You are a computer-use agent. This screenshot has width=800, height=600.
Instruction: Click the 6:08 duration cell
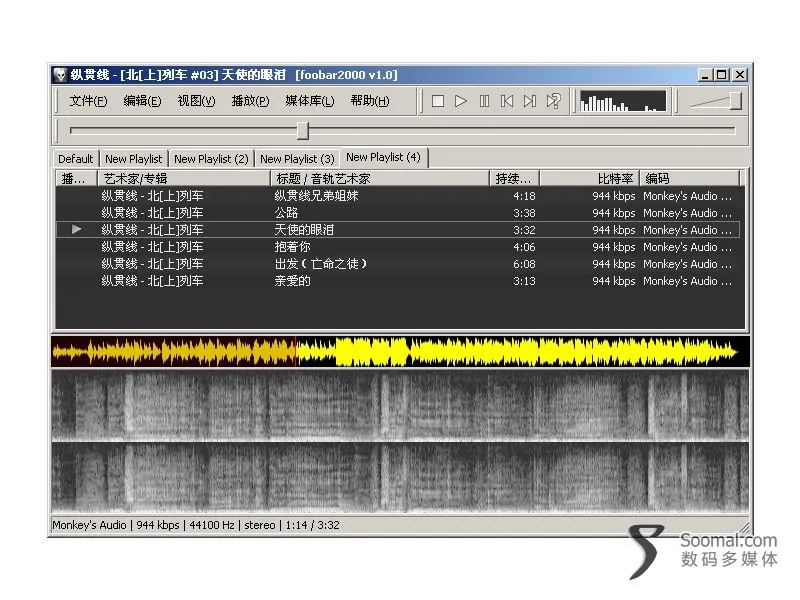tap(524, 264)
